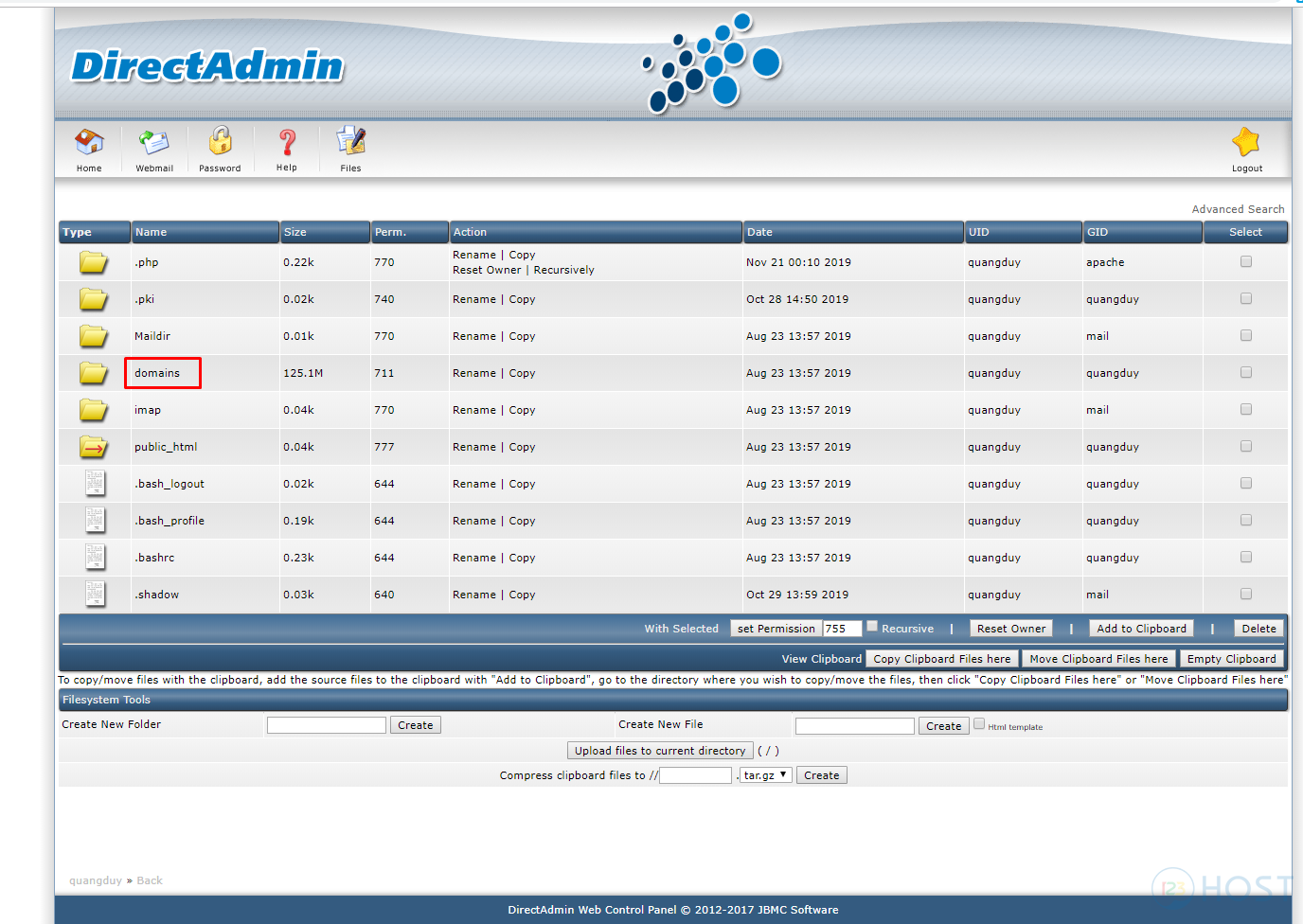Sort by the Date column header

pyautogui.click(x=853, y=232)
